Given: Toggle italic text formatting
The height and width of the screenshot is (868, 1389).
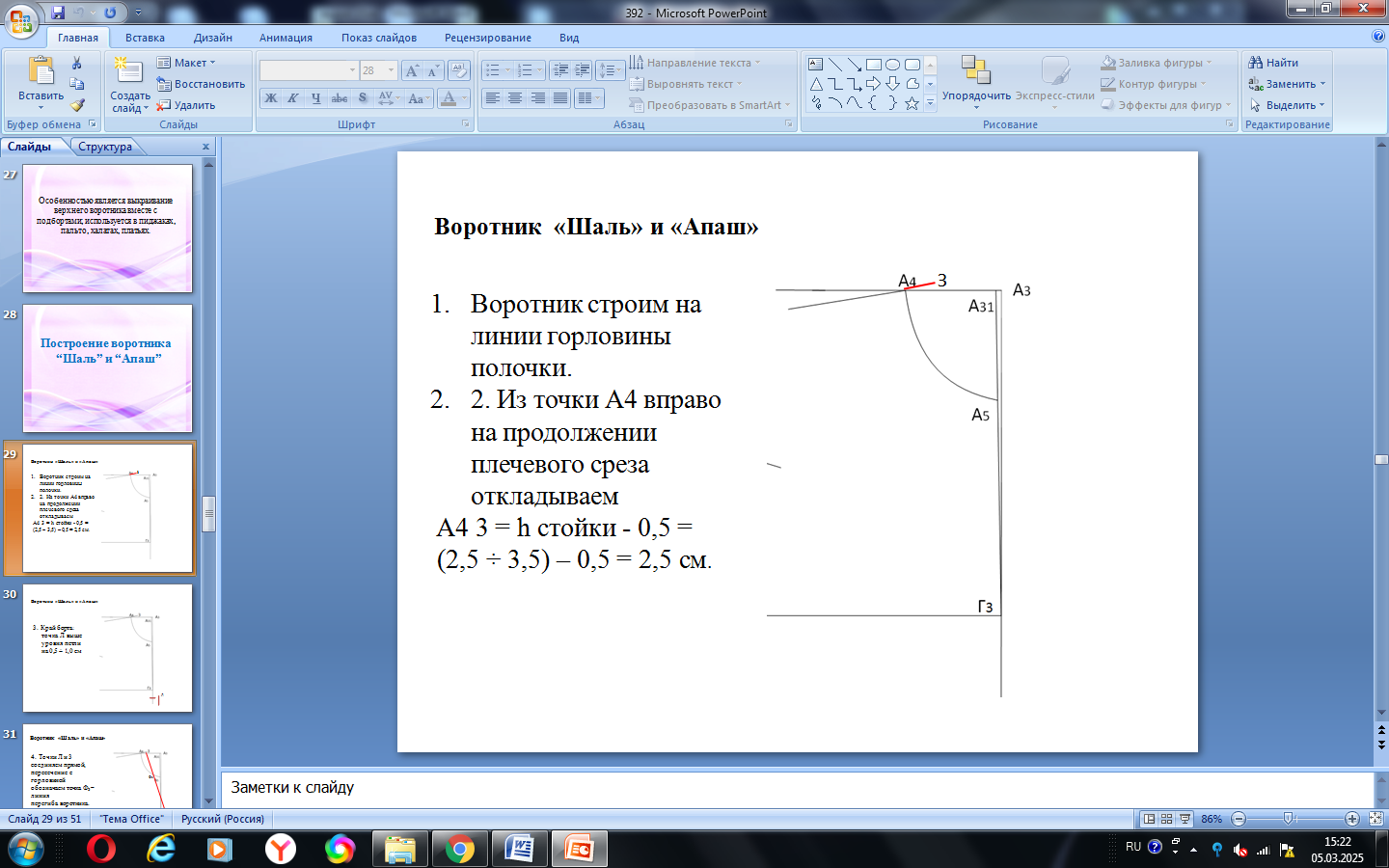Looking at the screenshot, I should pyautogui.click(x=293, y=98).
